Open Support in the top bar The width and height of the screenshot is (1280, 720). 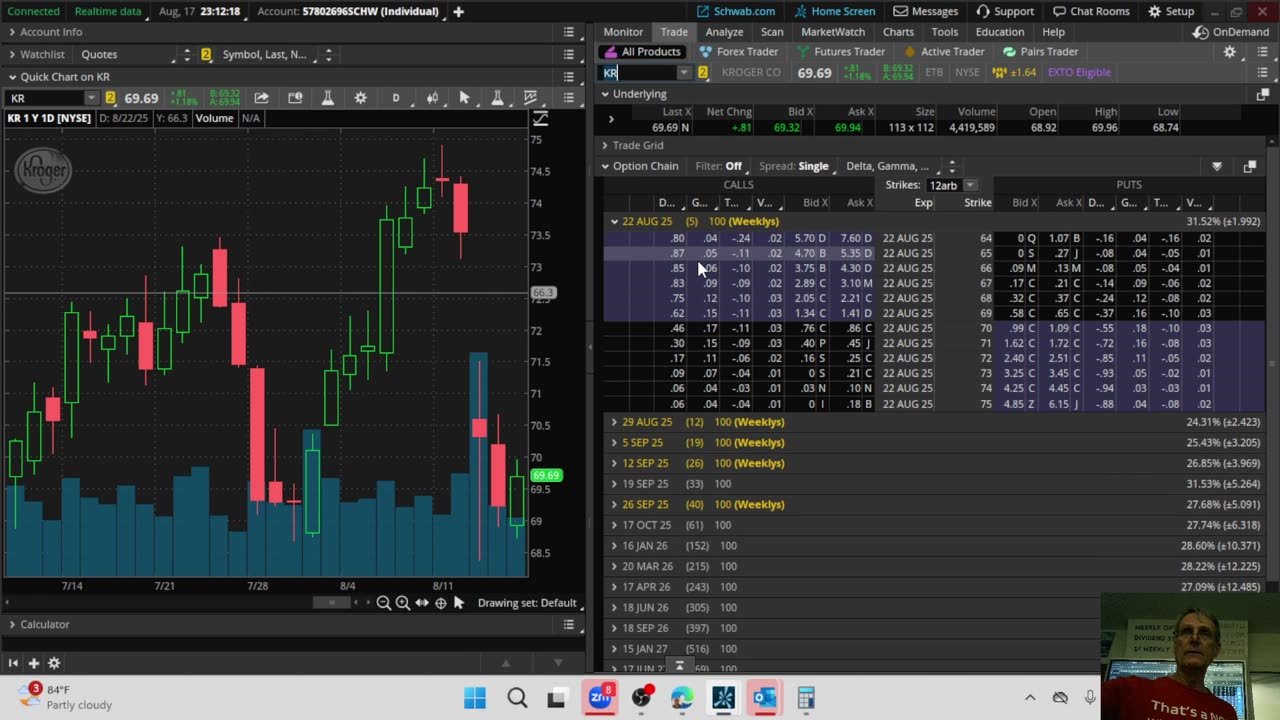click(x=1005, y=11)
